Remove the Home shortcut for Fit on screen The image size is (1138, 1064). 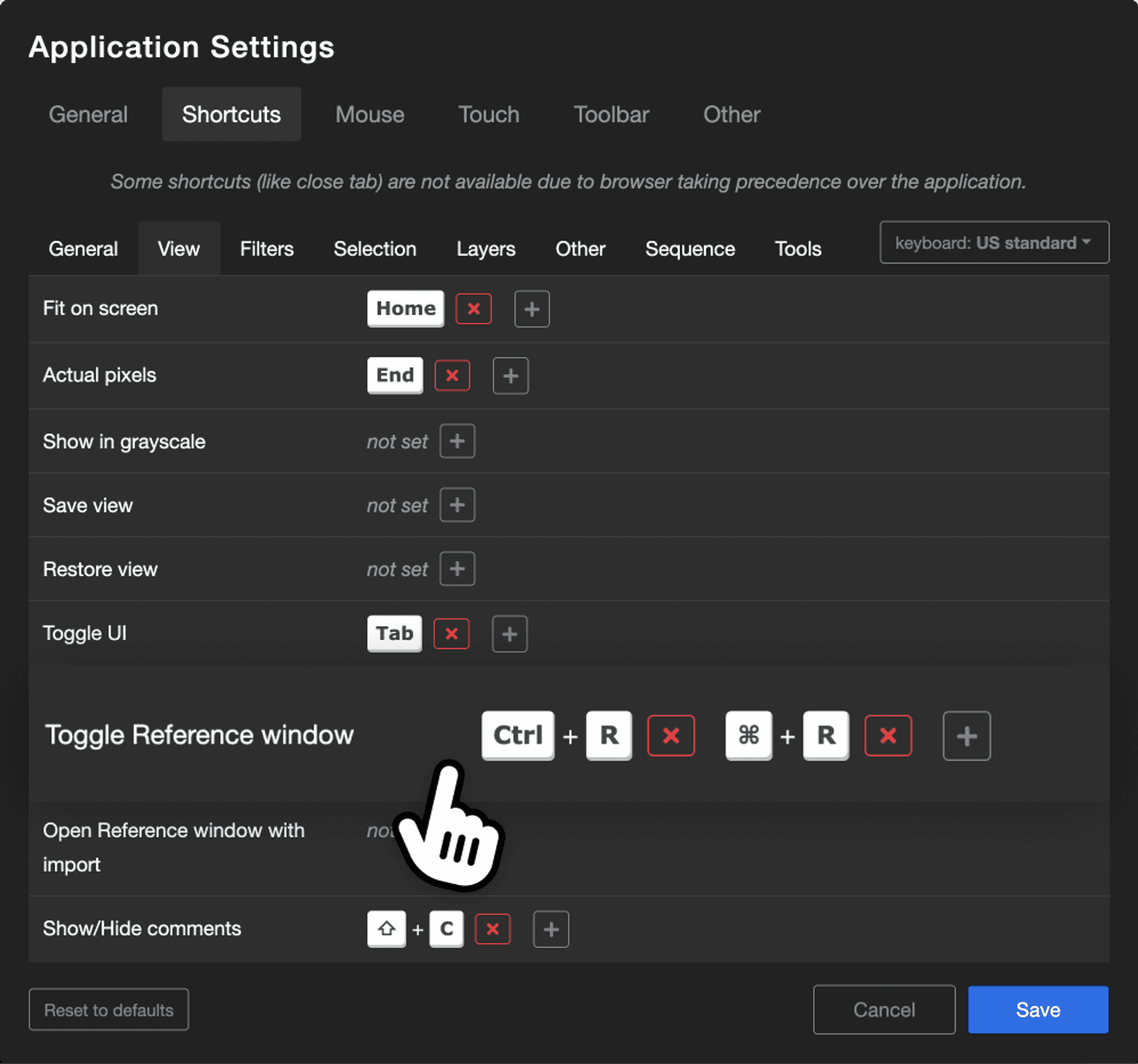coord(473,309)
